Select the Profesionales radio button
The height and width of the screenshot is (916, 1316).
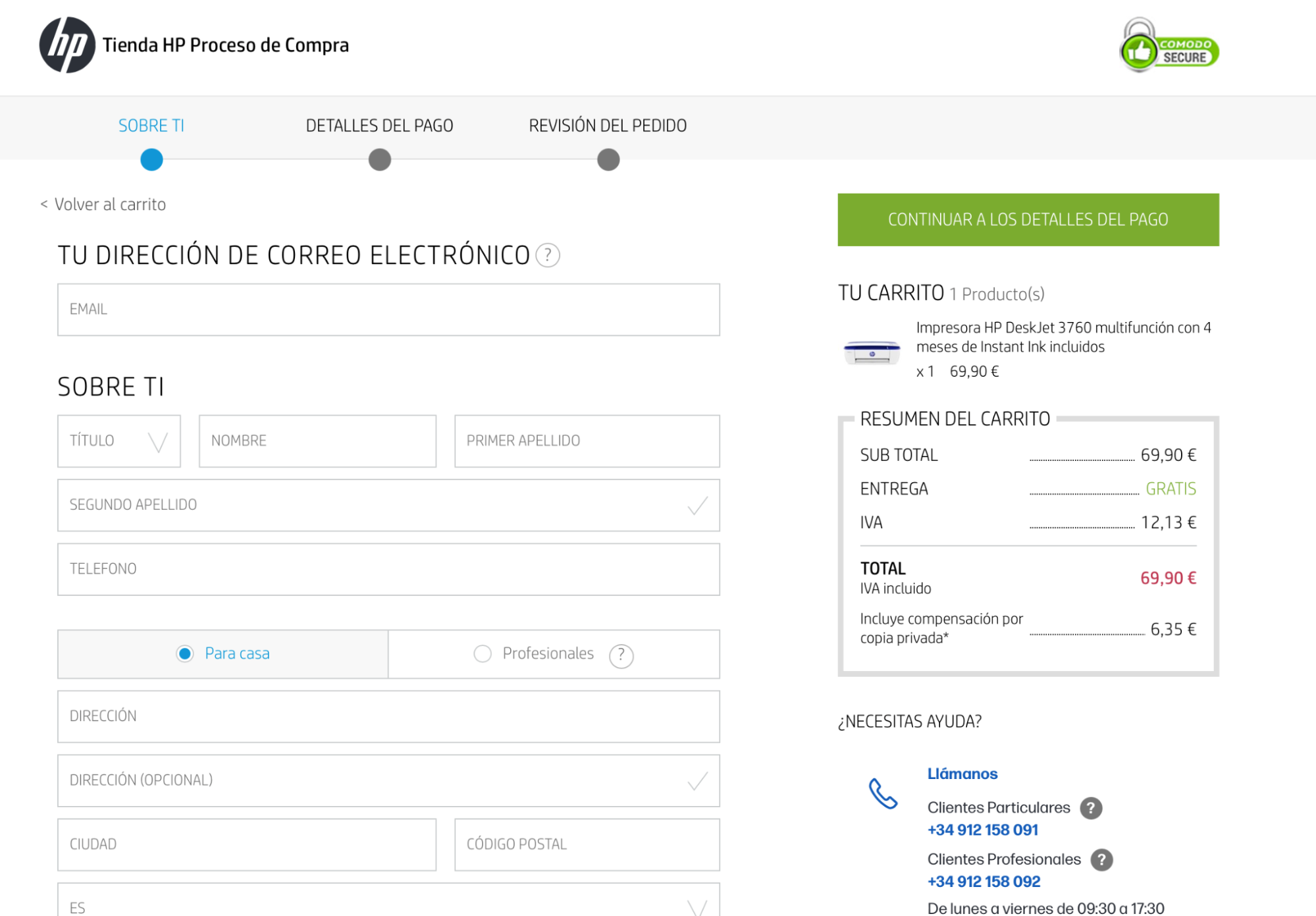(483, 653)
